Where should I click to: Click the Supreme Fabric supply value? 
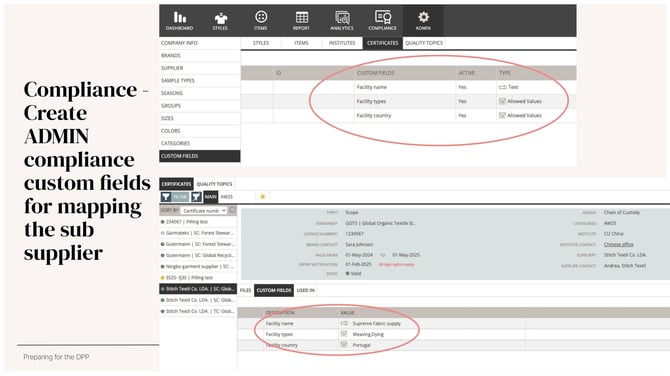(376, 323)
